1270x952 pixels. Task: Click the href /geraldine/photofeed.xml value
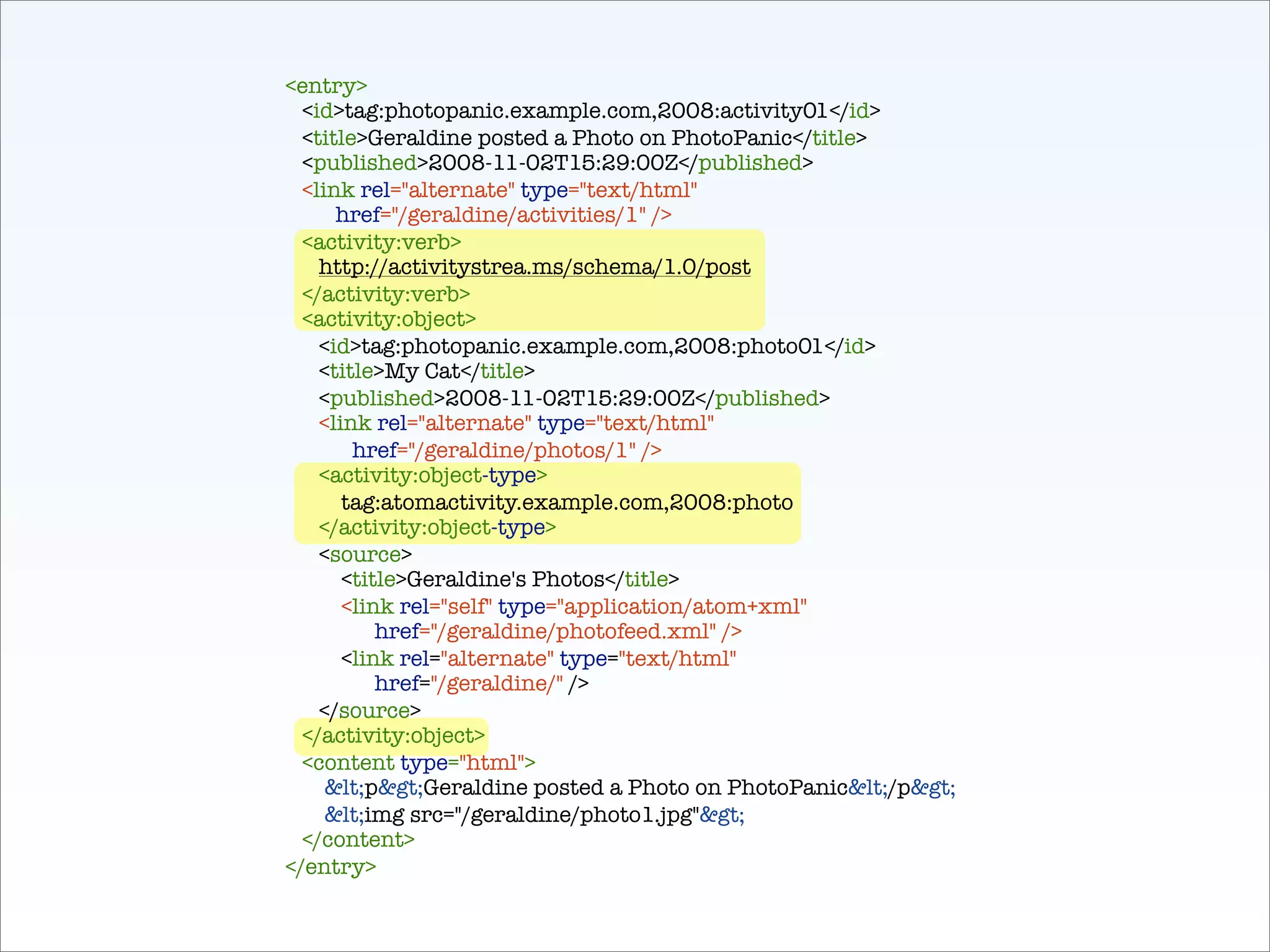tap(573, 632)
